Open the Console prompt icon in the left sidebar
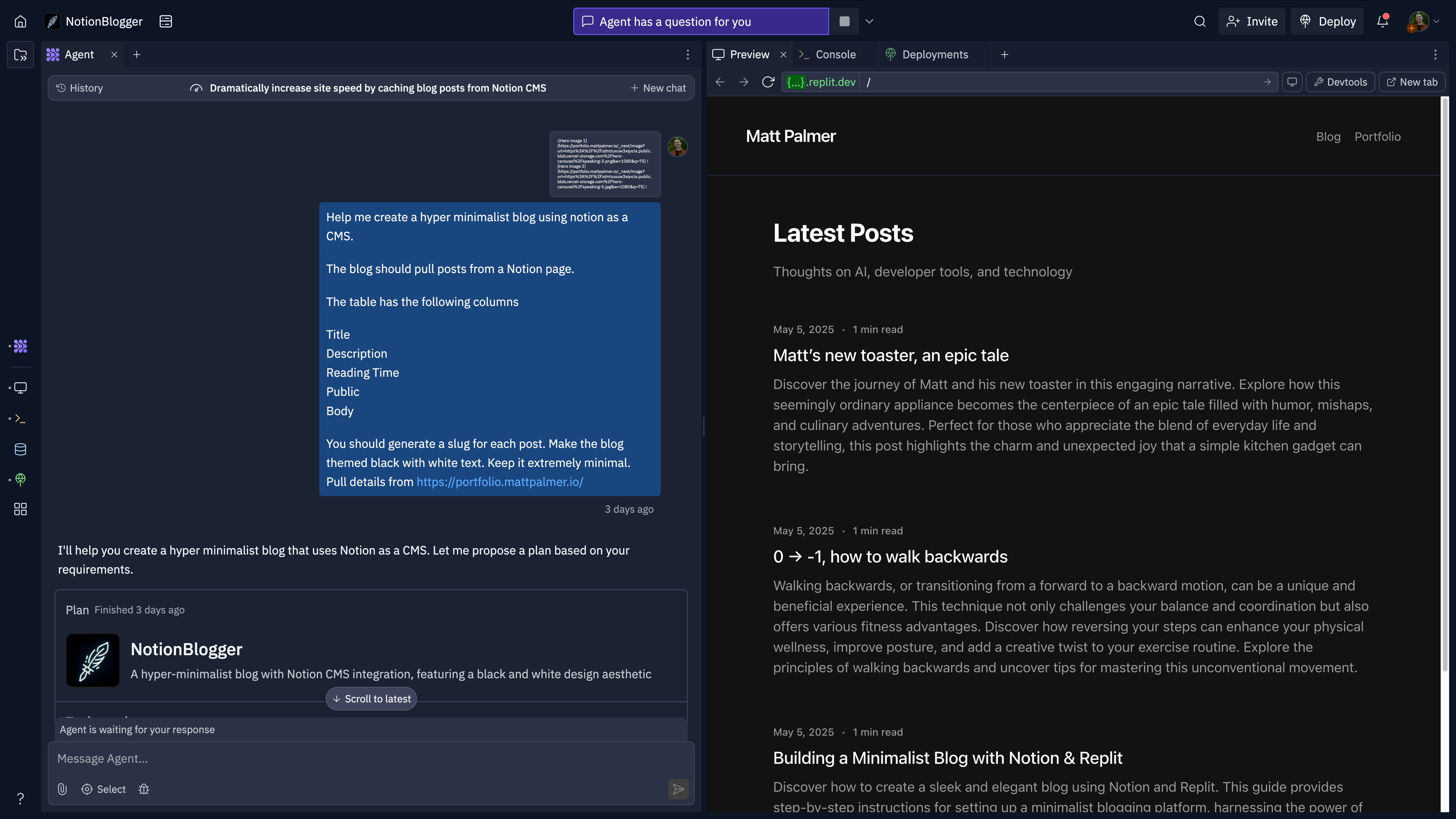1456x819 pixels. 20,418
